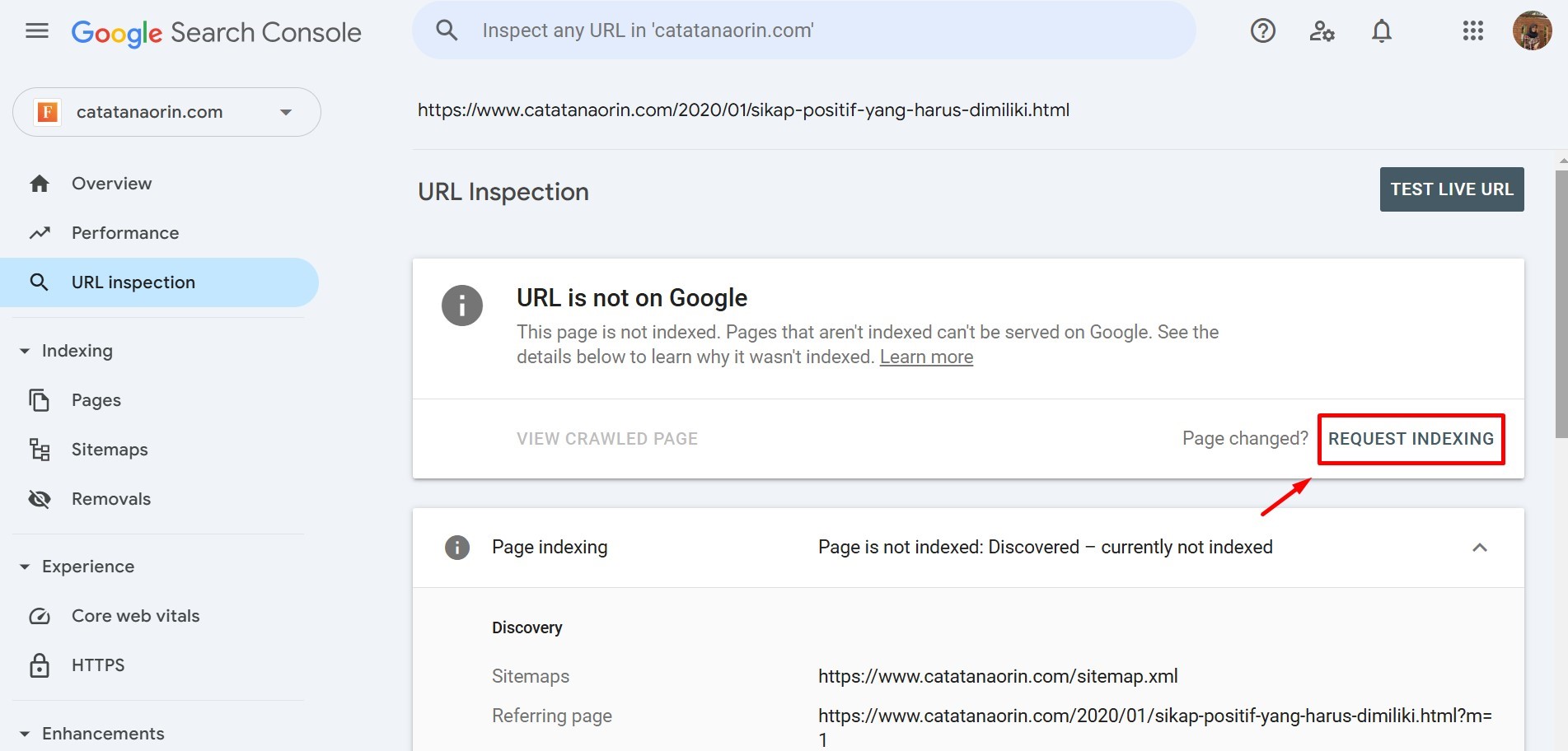
Task: Focus the Inspect any URL search field
Action: (x=803, y=30)
